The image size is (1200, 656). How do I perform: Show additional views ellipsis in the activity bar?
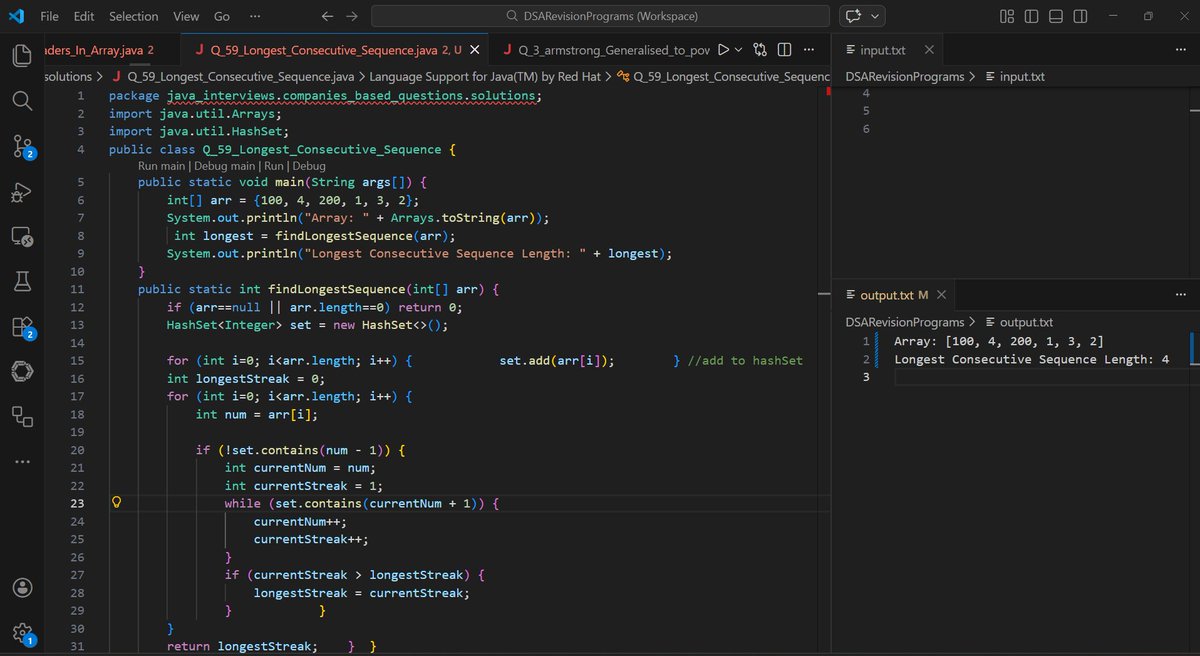tap(22, 462)
